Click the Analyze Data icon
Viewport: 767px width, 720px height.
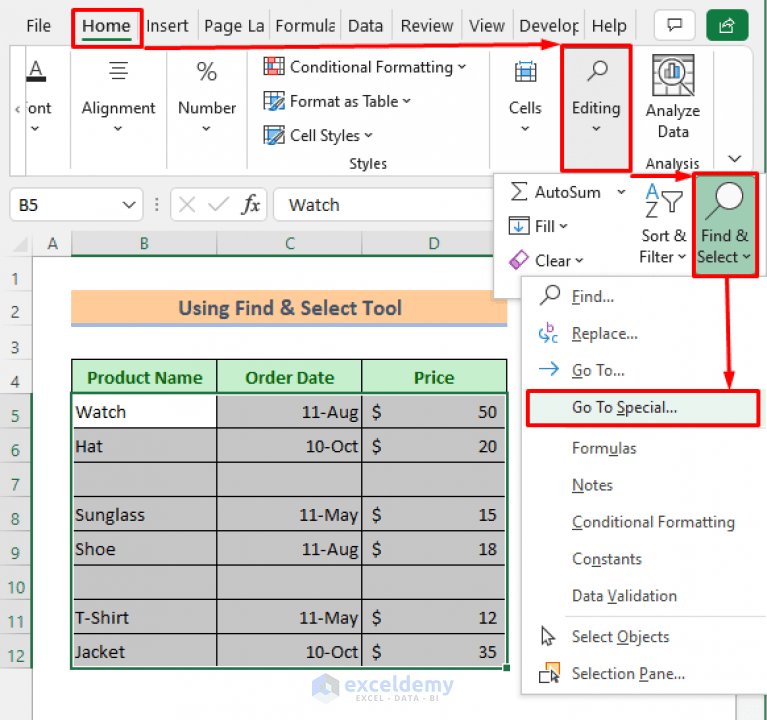(x=673, y=75)
